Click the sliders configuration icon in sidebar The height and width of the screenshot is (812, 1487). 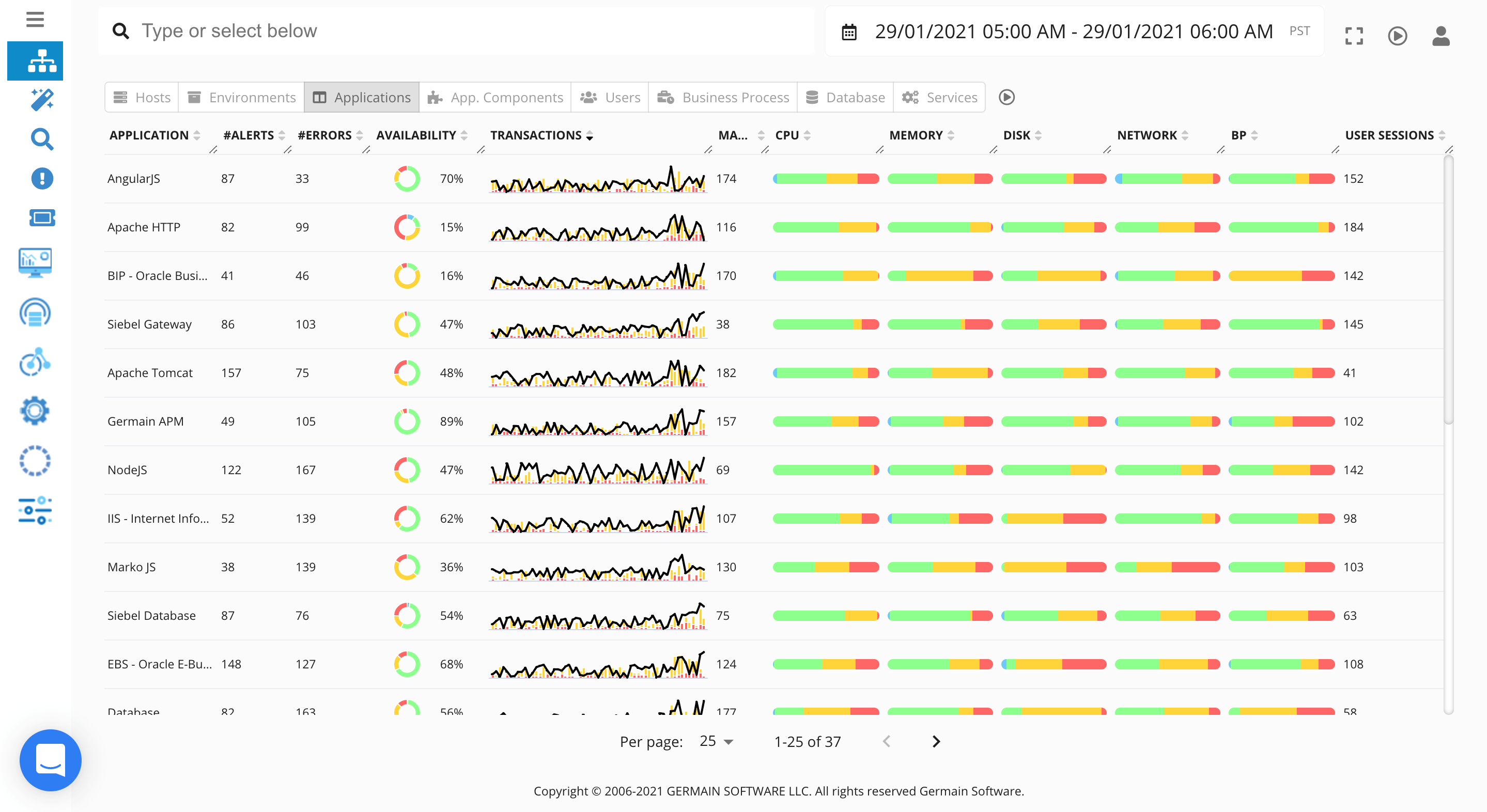pos(35,510)
